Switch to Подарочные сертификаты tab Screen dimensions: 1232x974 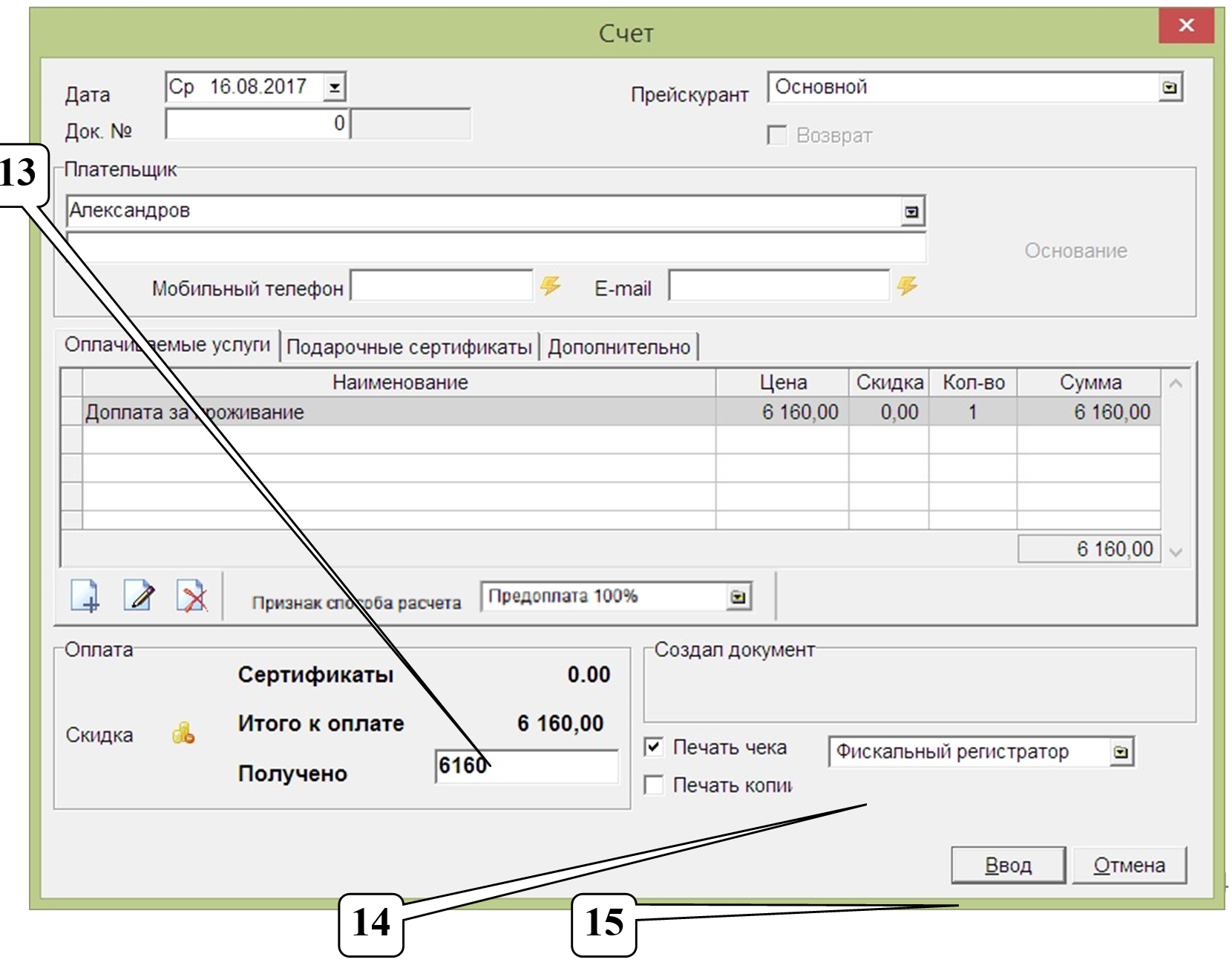(x=409, y=347)
